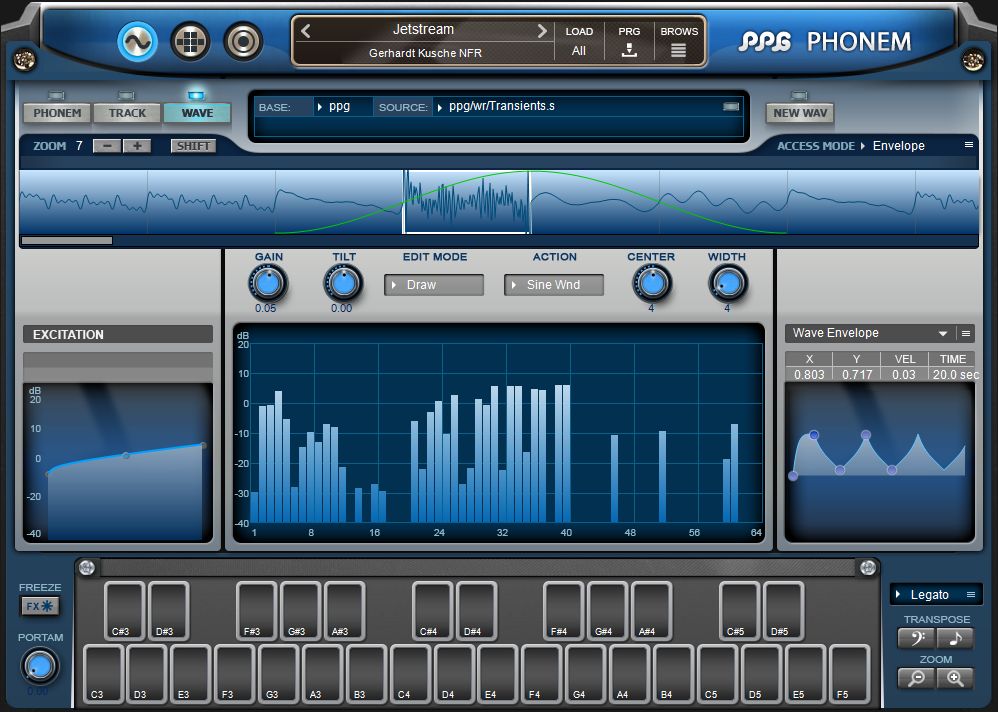Image resolution: width=998 pixels, height=712 pixels.
Task: Click the waveform horizontal scrollbar thumb
Action: pos(67,241)
